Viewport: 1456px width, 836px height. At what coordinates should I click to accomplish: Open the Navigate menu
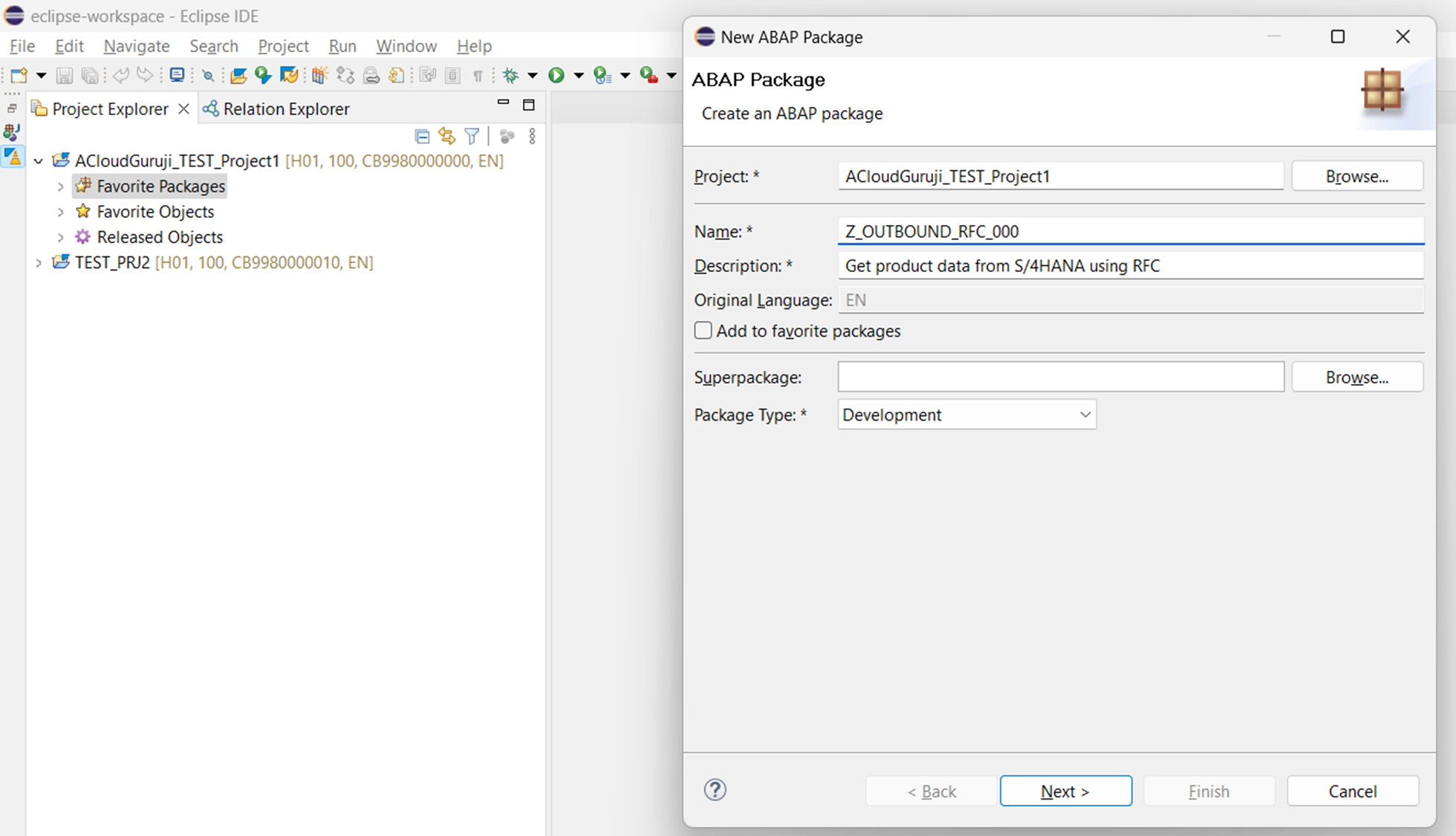[137, 46]
